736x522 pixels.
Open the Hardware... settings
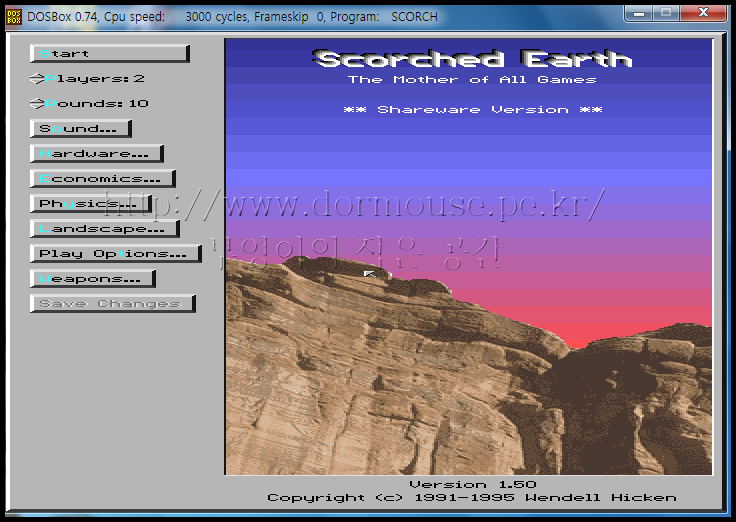pyautogui.click(x=97, y=154)
